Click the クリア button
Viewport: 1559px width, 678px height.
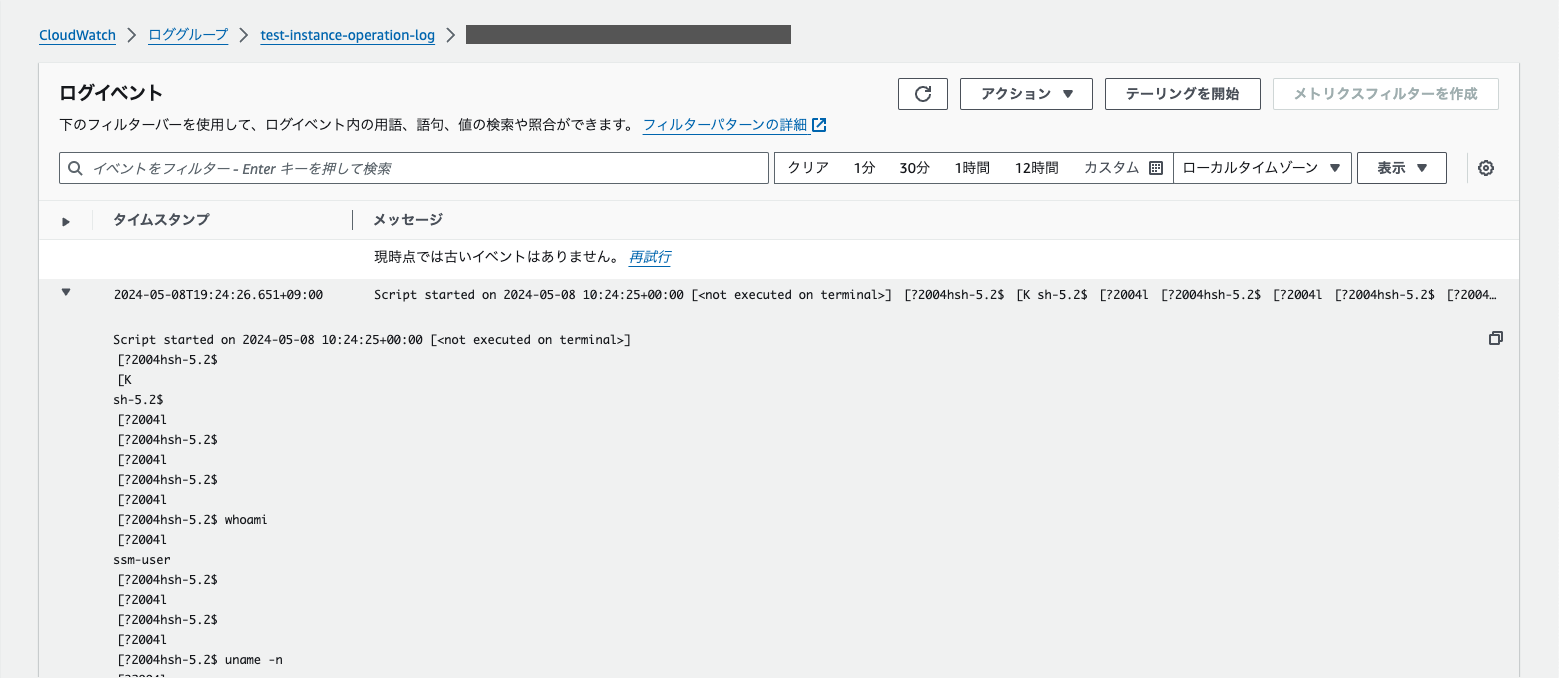tap(806, 167)
